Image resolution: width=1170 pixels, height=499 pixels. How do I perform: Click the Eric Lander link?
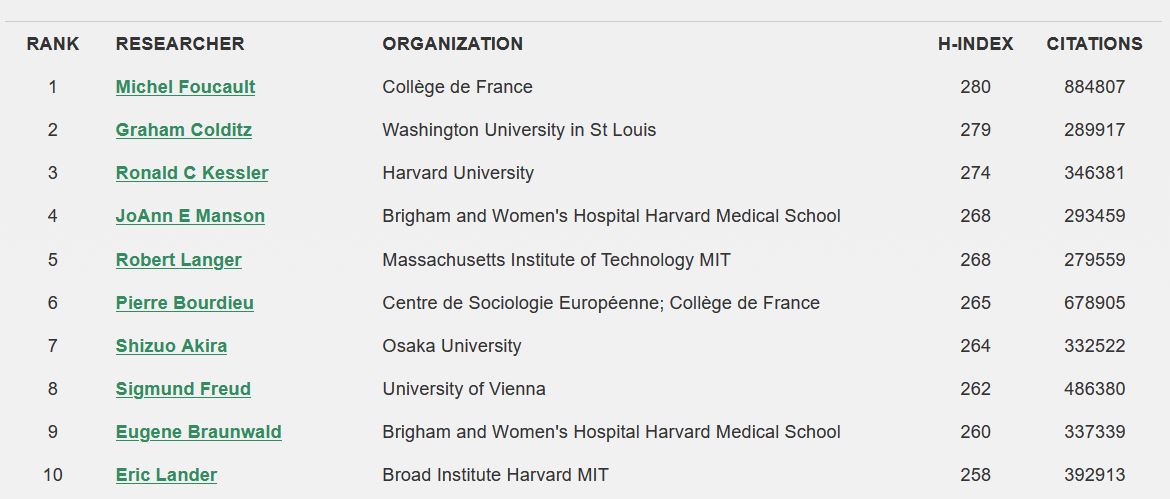(x=166, y=475)
